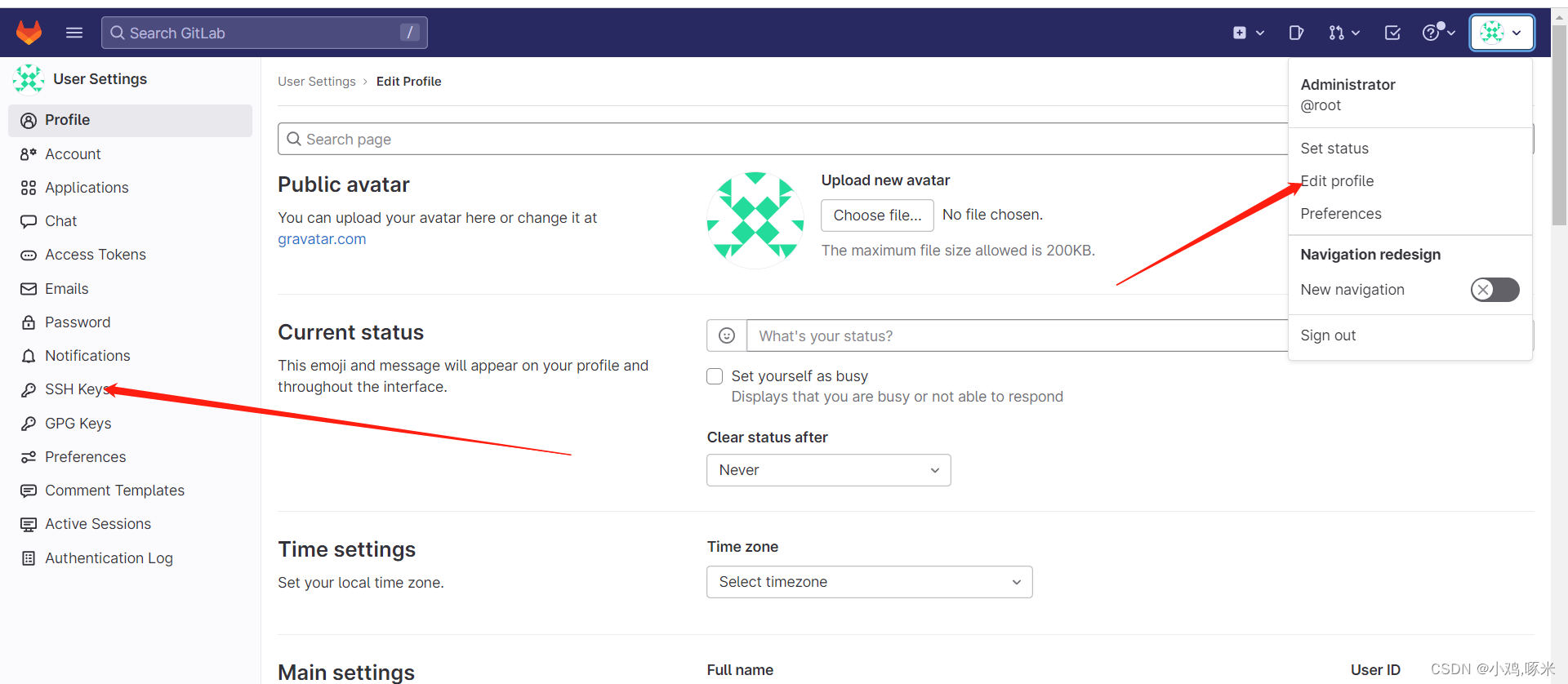This screenshot has width=1568, height=684.
Task: Click the GitLab logo
Action: 29,33
